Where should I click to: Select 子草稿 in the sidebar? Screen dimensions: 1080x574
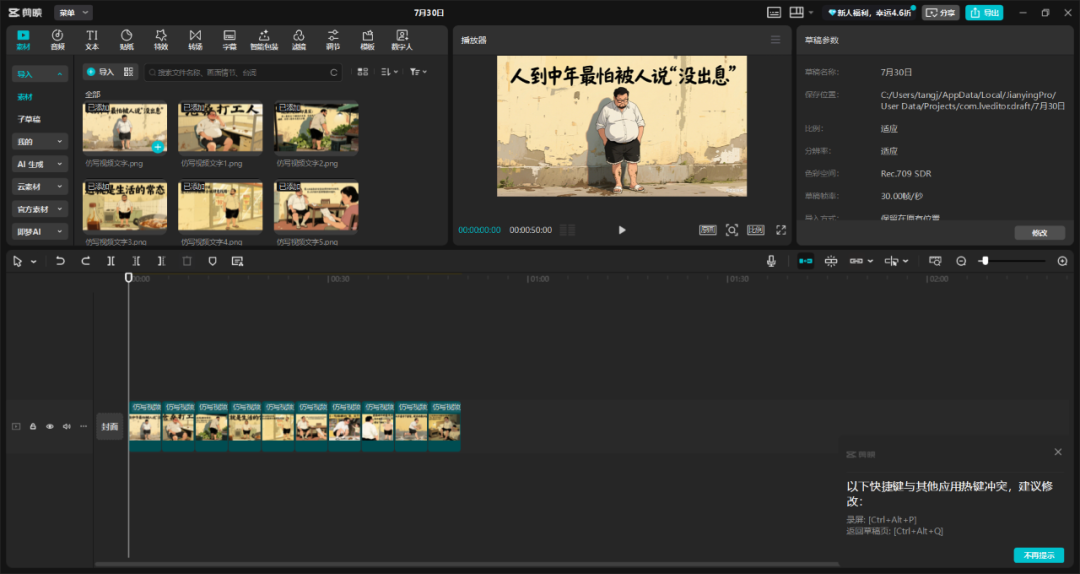tap(29, 119)
